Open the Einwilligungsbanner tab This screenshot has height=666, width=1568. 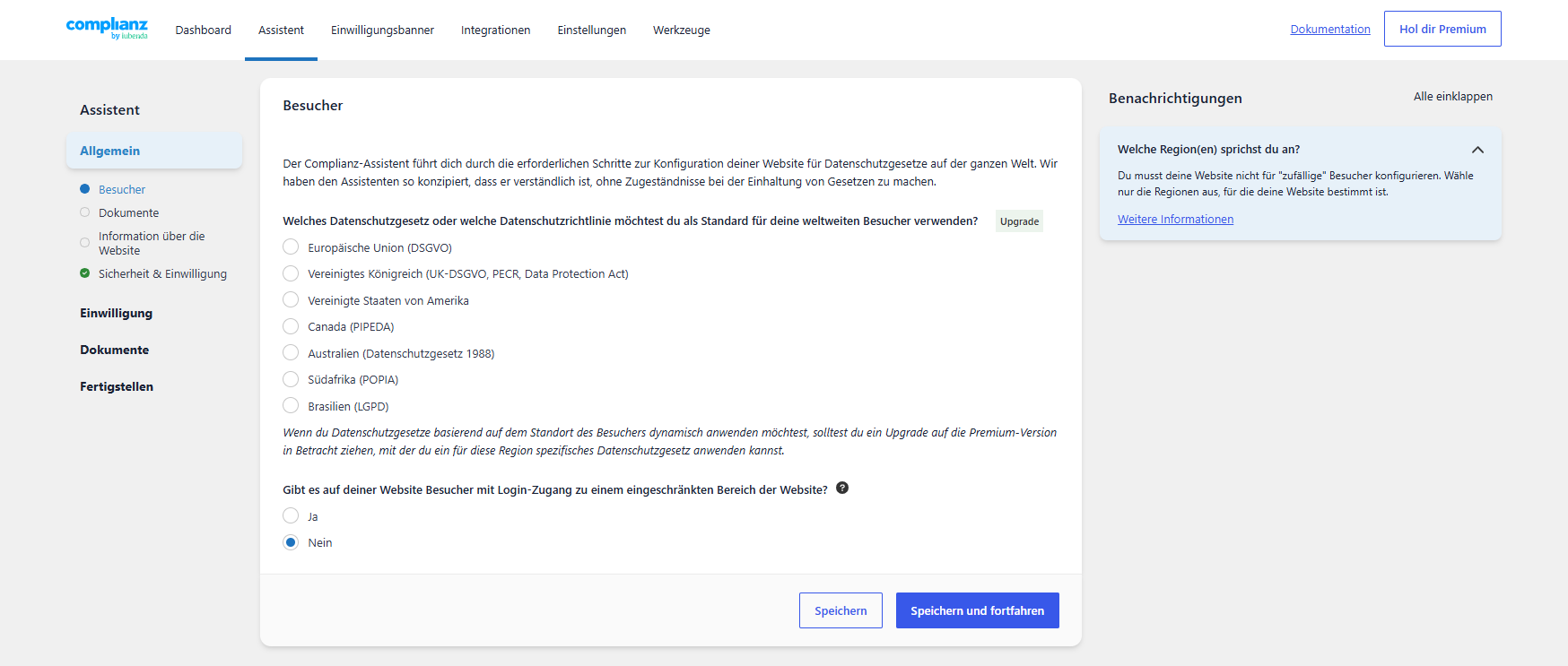click(382, 30)
